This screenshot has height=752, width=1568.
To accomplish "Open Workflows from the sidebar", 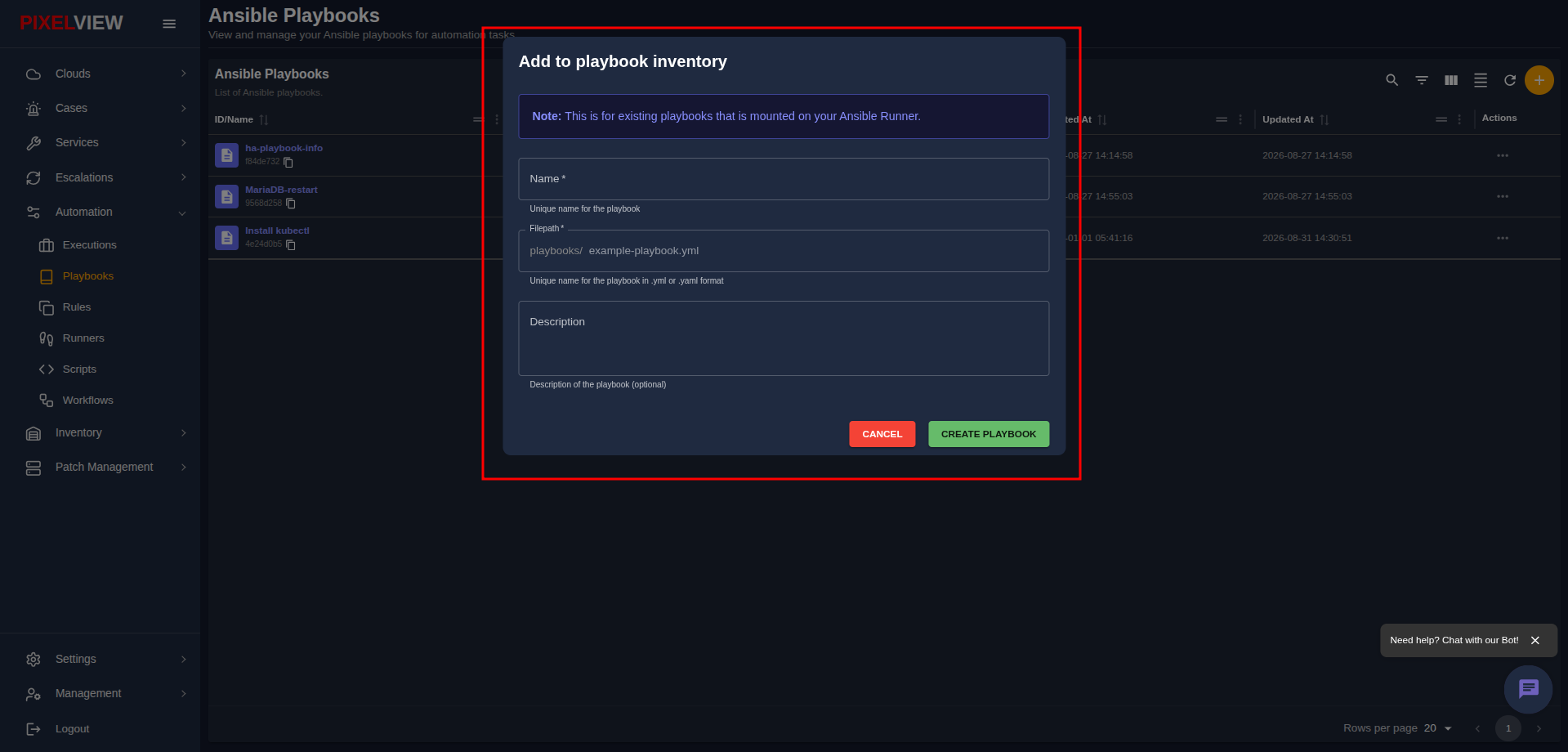I will point(87,401).
